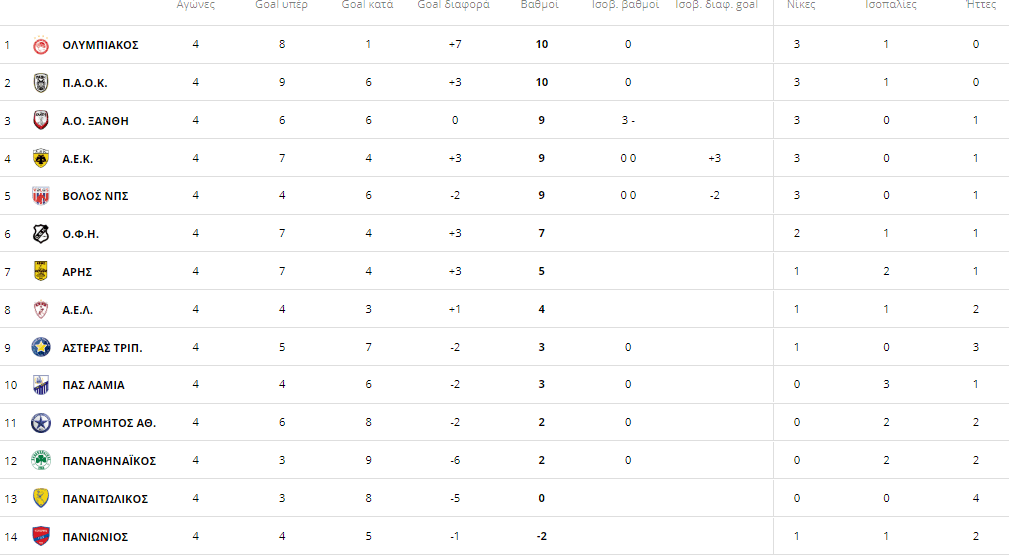The width and height of the screenshot is (1009, 555).
Task: Select the Α.Ε.Λ. row team name
Action: 77,310
